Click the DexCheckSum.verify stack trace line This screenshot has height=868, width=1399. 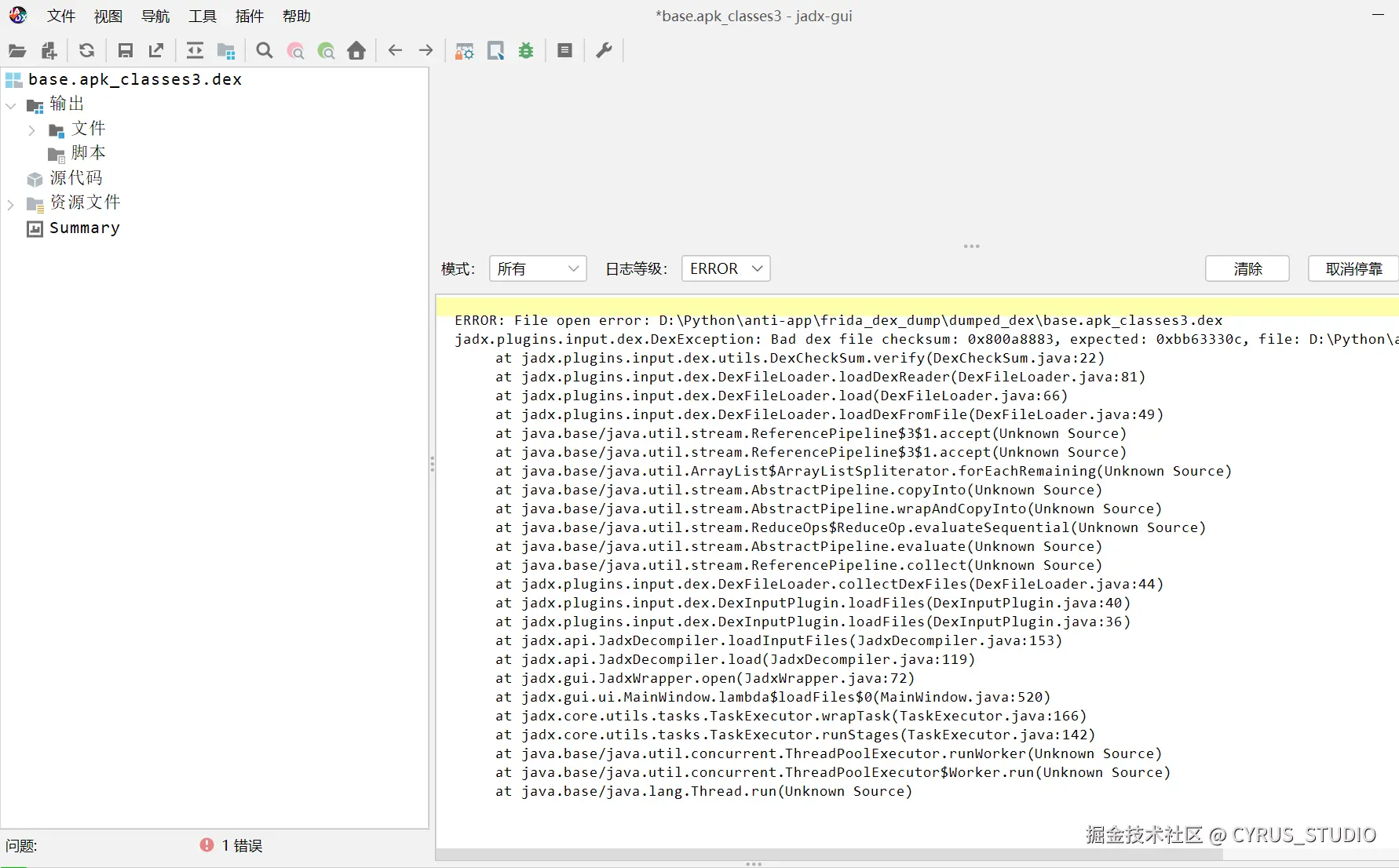800,358
